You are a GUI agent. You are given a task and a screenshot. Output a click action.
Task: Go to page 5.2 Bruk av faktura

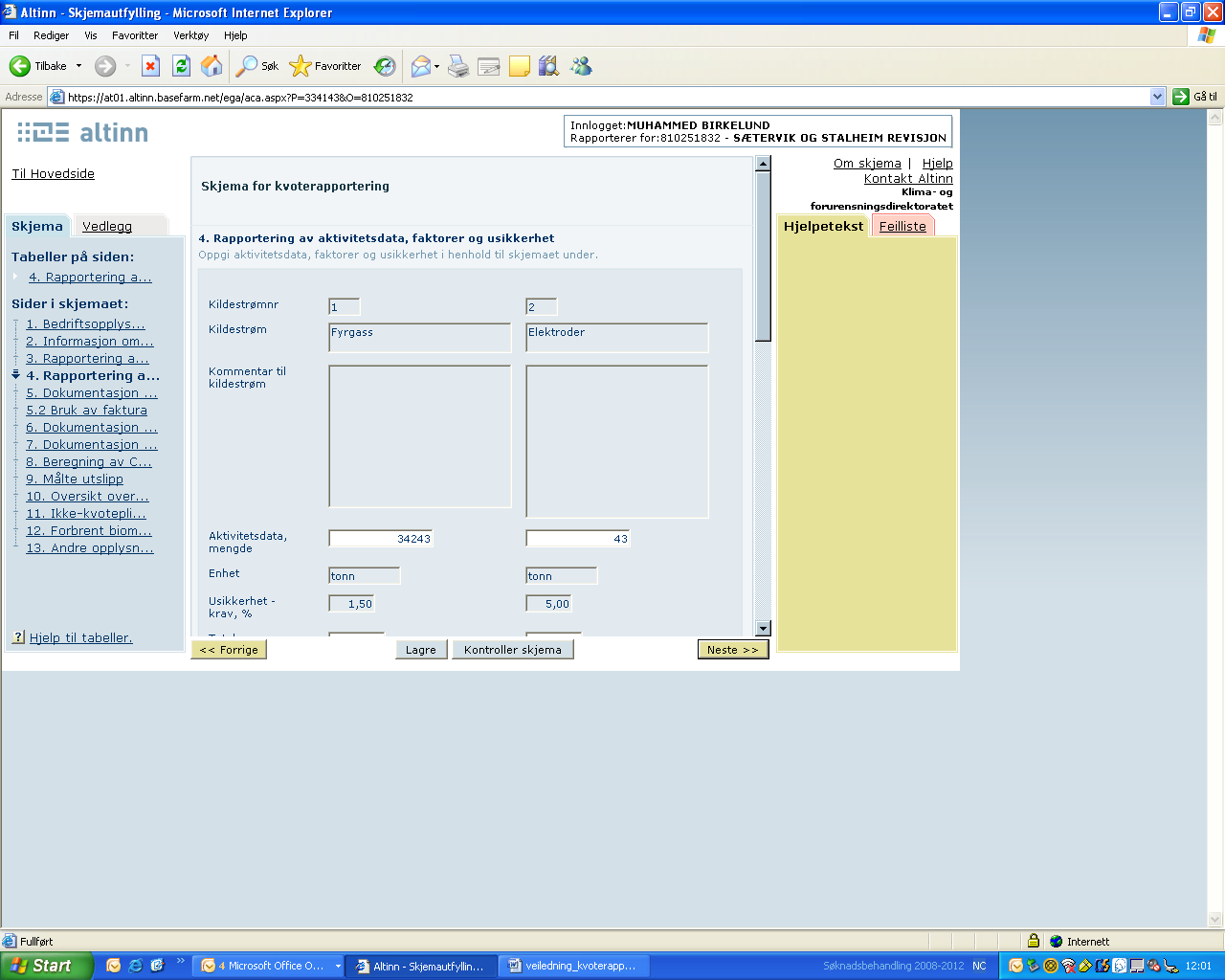(86, 410)
